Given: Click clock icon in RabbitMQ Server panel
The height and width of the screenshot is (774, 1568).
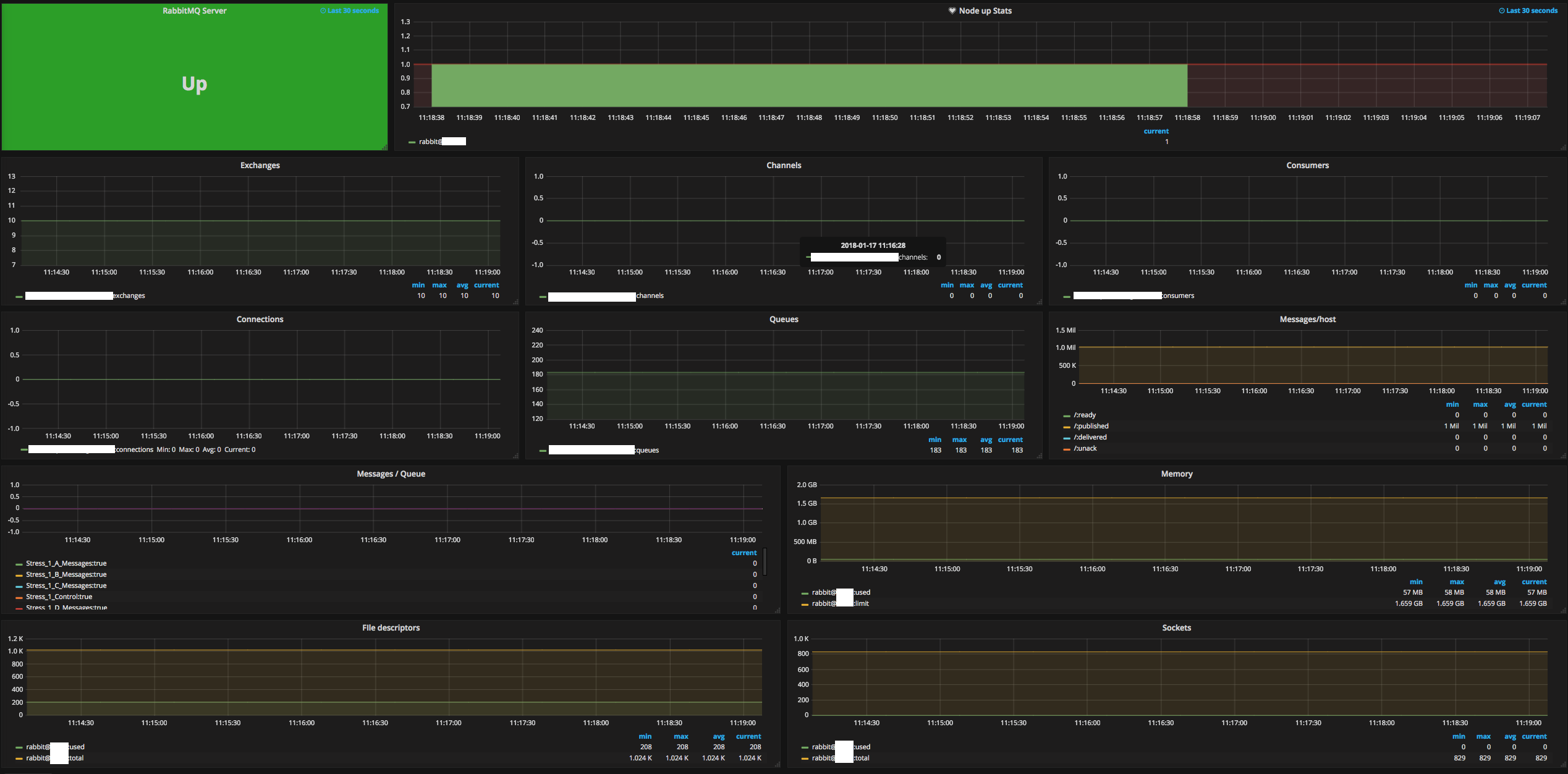Looking at the screenshot, I should pos(323,11).
